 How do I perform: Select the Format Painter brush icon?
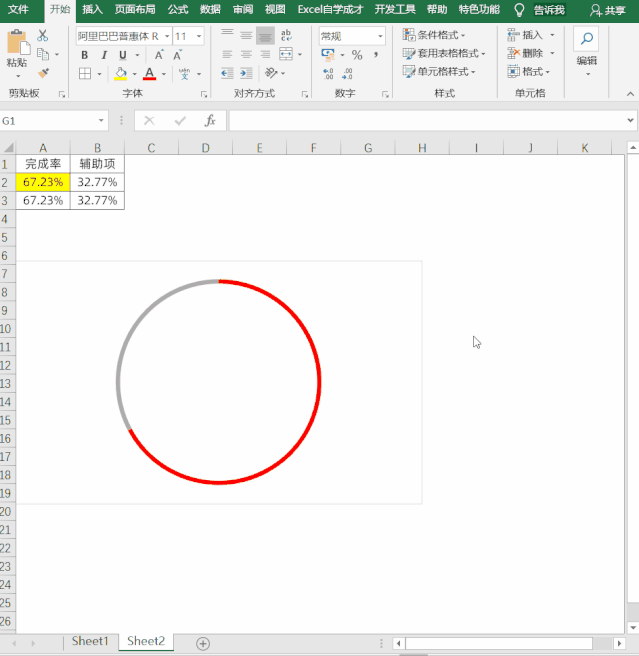click(43, 73)
